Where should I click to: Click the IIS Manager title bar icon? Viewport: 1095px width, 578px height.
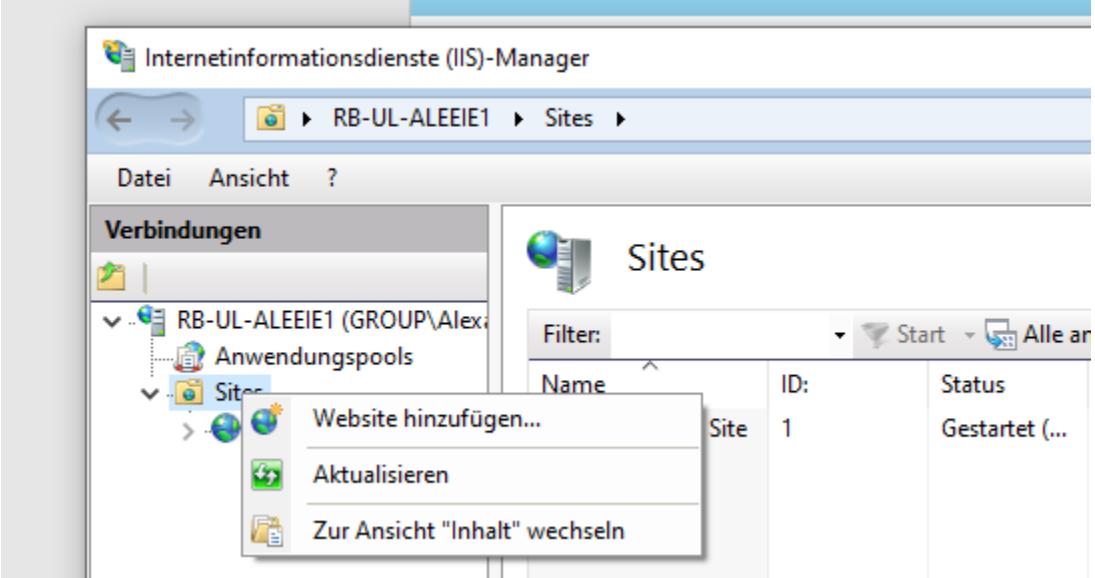pyautogui.click(x=119, y=56)
